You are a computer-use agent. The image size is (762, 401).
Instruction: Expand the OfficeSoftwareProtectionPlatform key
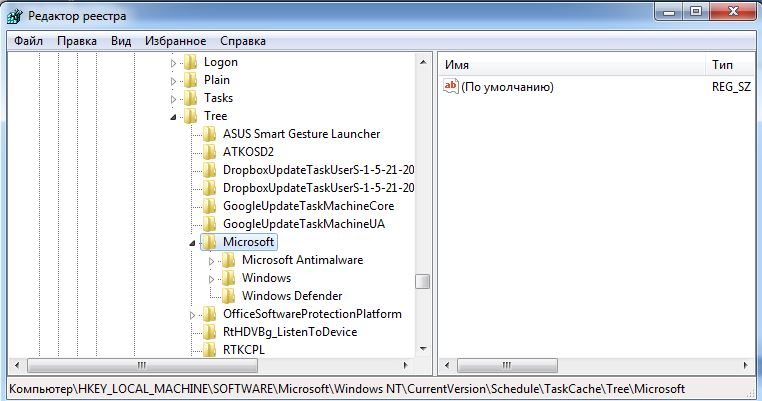click(x=192, y=315)
